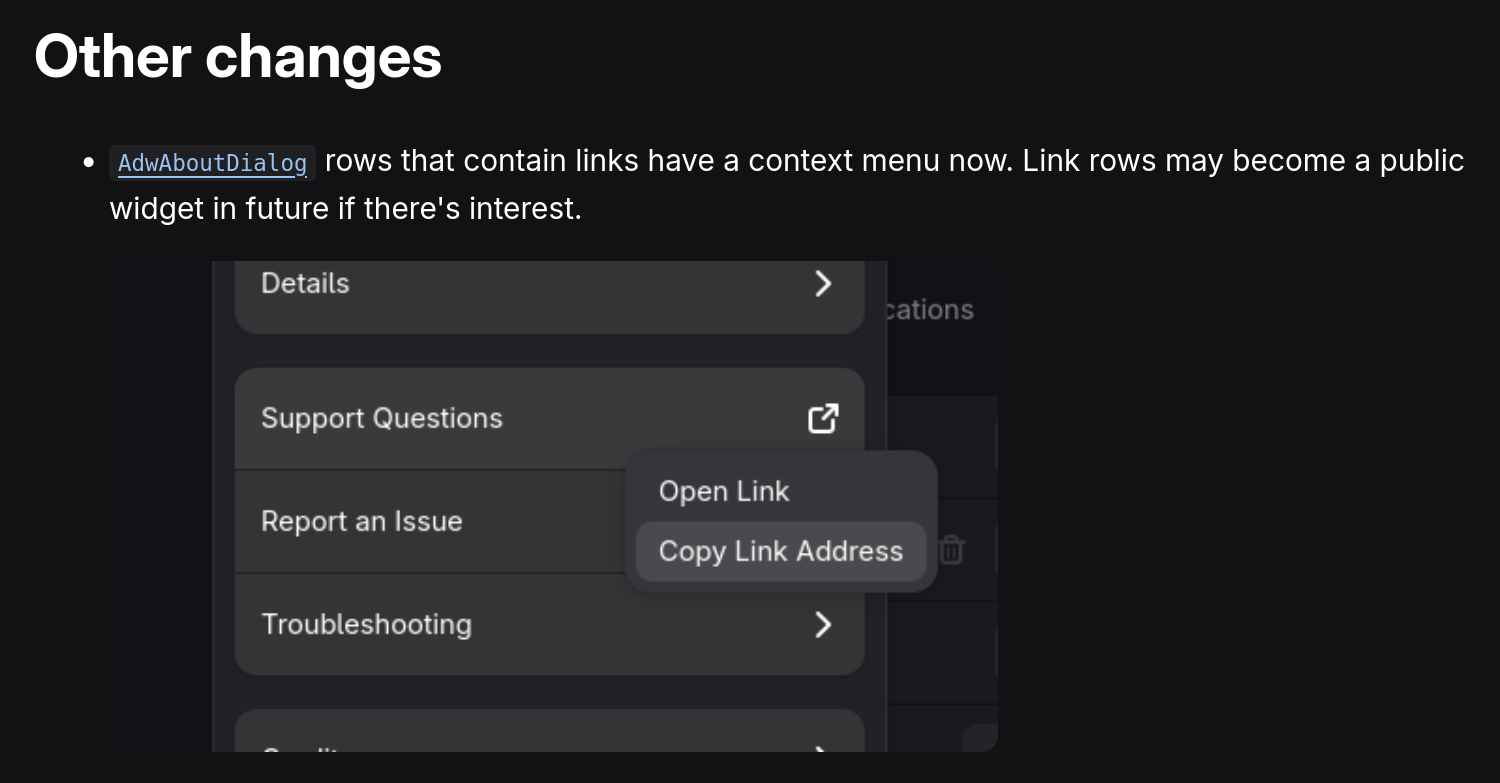
Task: Open the AdwAboutDialog documentation link
Action: pos(212,163)
